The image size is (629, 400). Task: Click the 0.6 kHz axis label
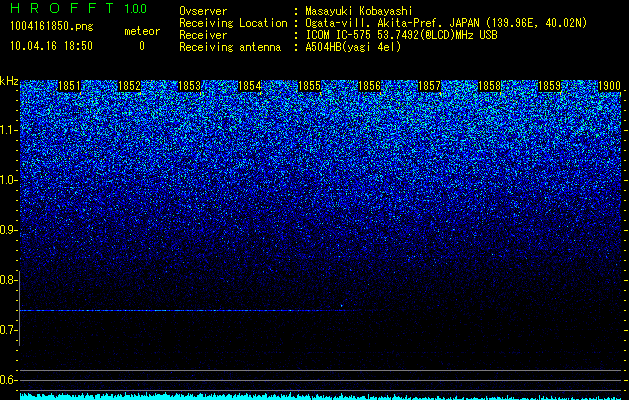[x=9, y=380]
